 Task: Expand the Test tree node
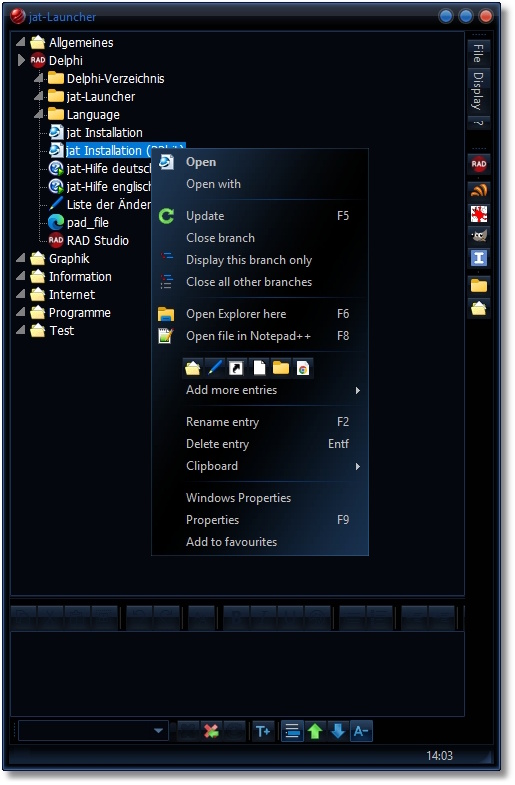click(x=21, y=330)
